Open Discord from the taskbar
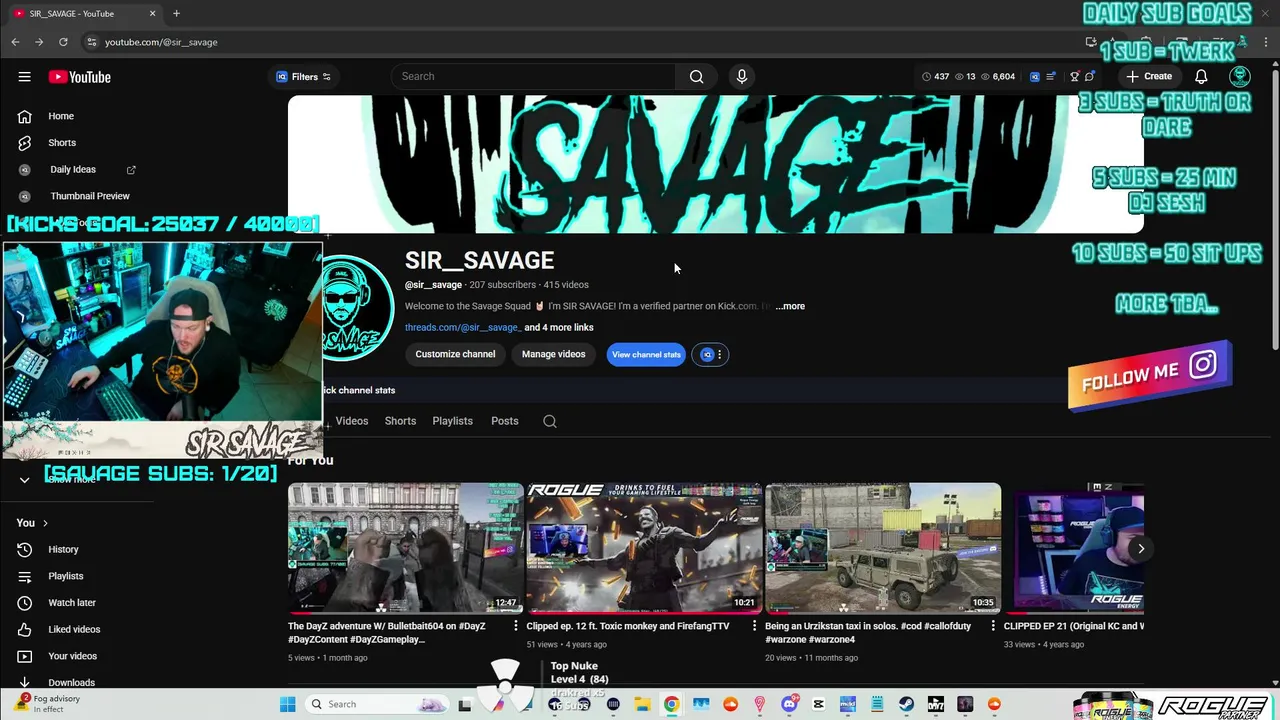1280x720 pixels. pyautogui.click(x=789, y=704)
